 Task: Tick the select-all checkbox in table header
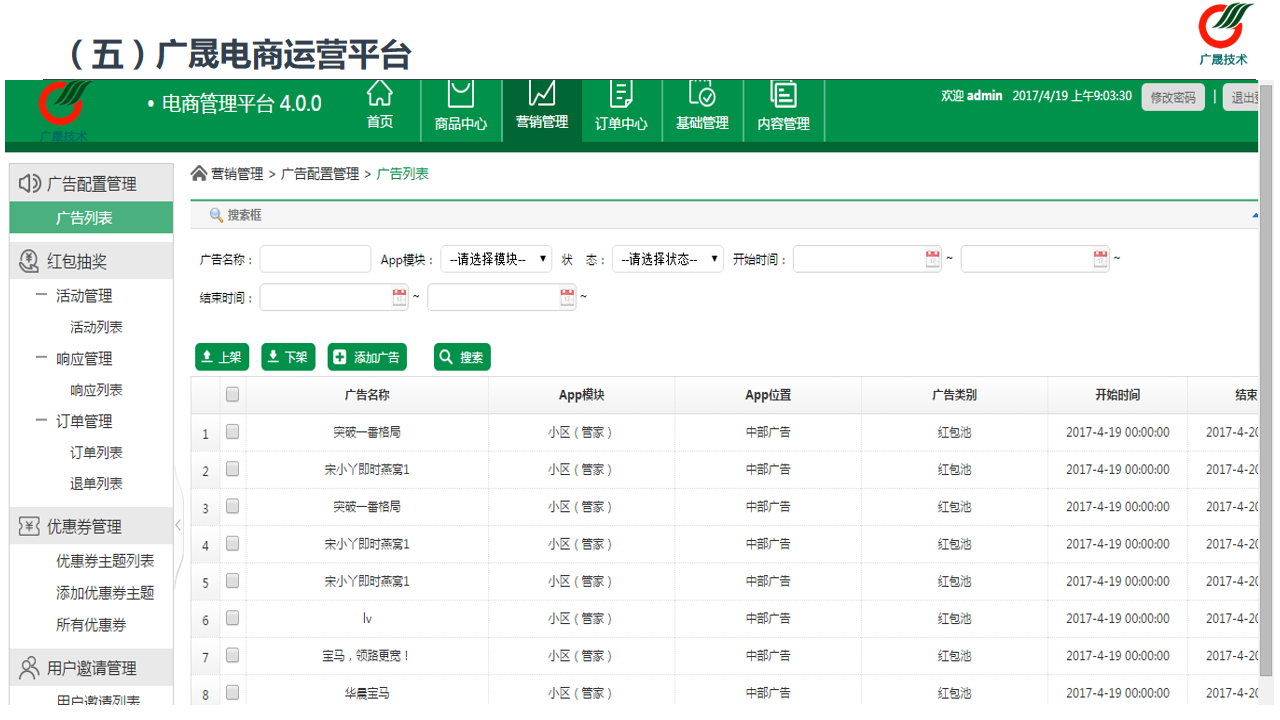coord(232,395)
